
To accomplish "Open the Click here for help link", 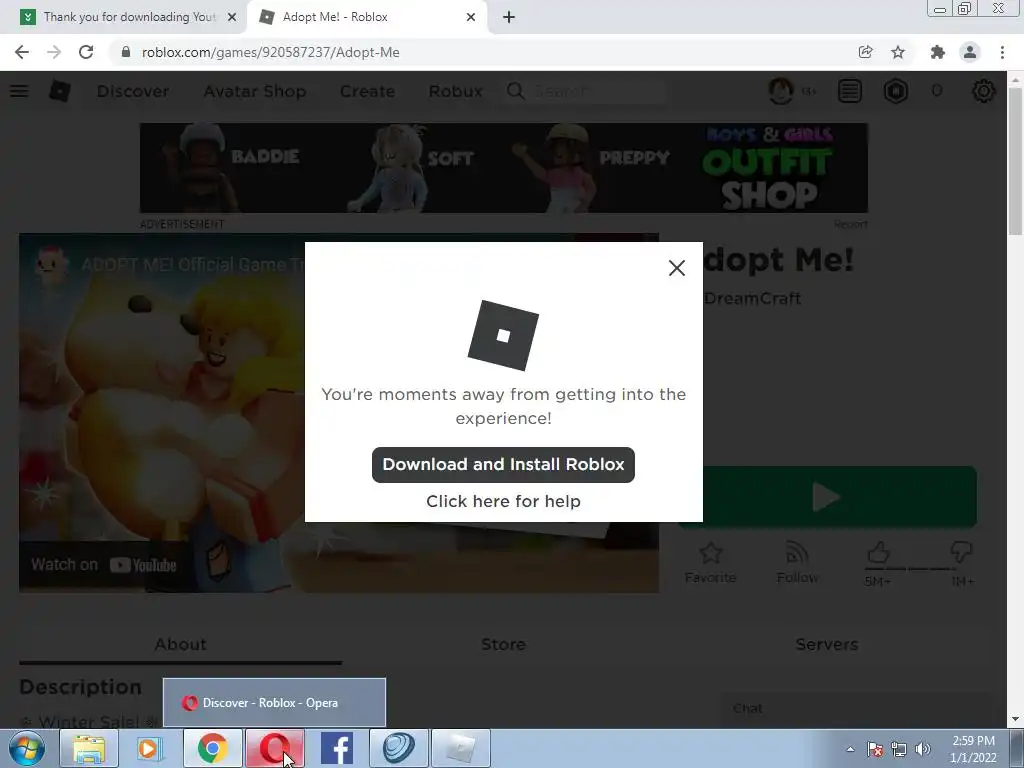I will [x=503, y=501].
